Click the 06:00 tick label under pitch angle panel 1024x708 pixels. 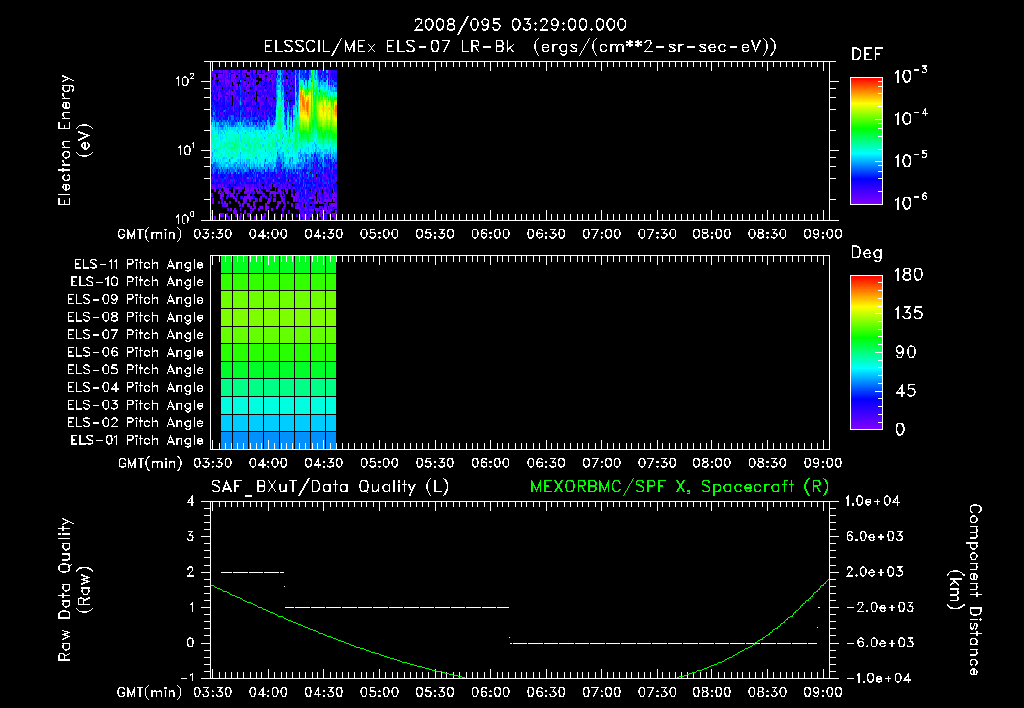(490, 463)
